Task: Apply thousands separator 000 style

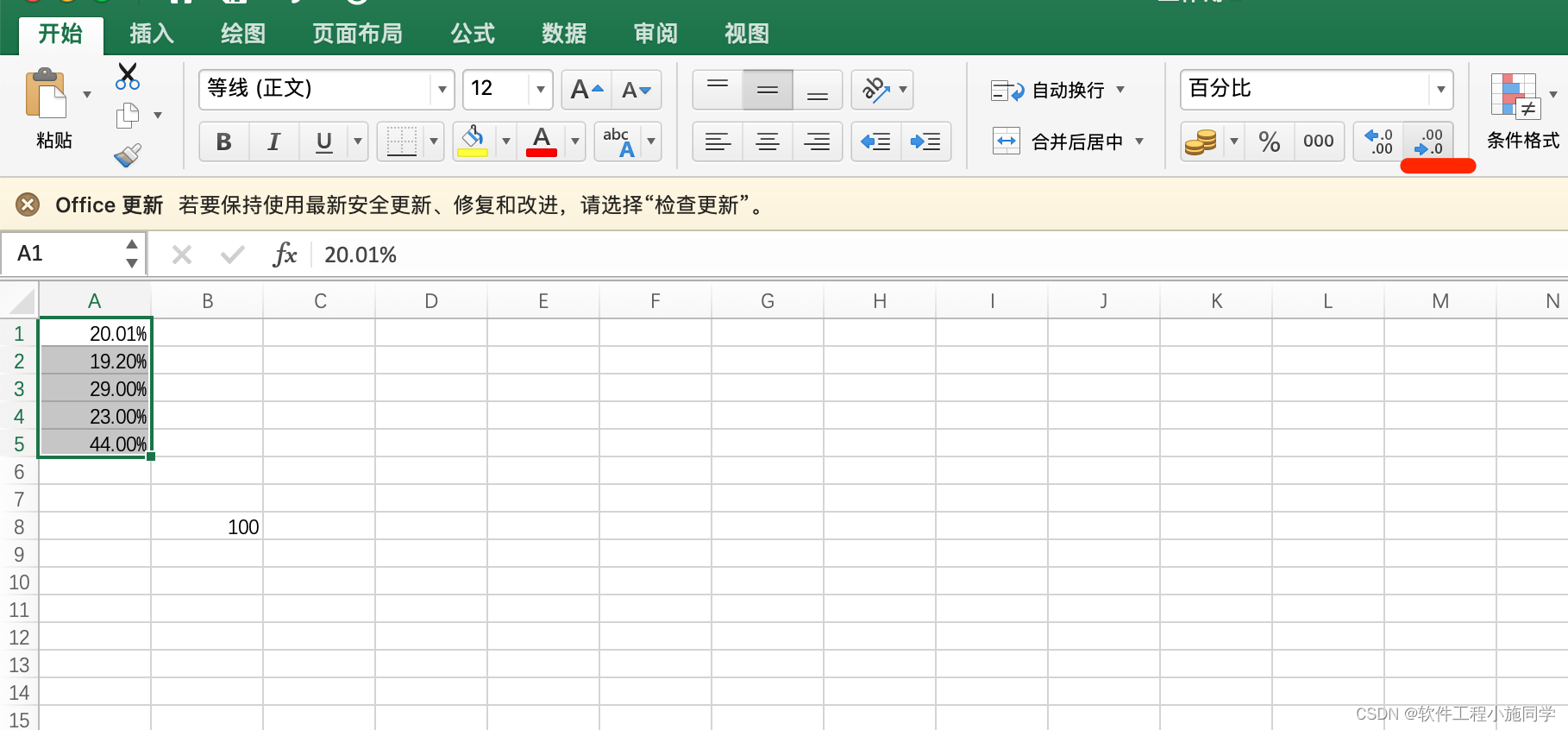Action: [1319, 142]
